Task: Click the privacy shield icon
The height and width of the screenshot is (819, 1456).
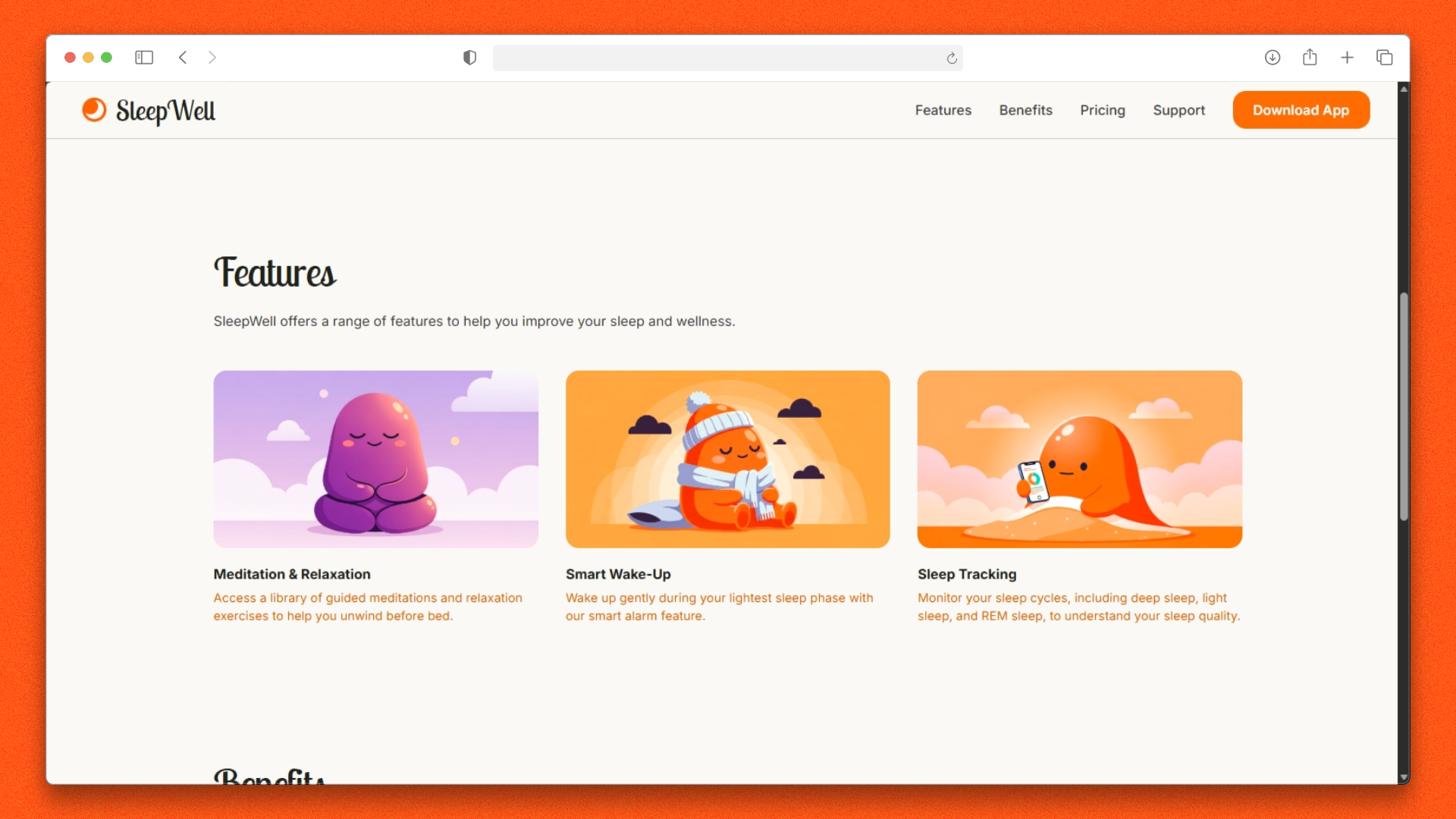Action: [469, 58]
